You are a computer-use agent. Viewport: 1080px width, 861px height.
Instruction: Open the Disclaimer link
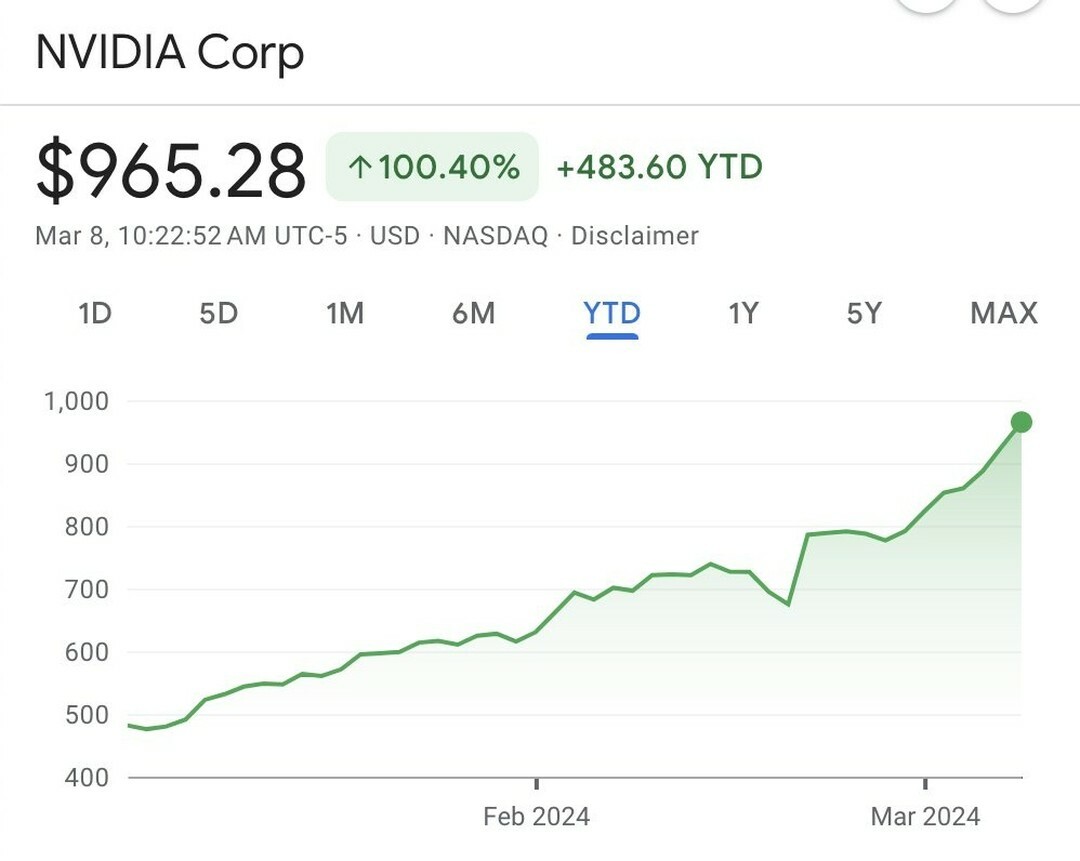(634, 236)
